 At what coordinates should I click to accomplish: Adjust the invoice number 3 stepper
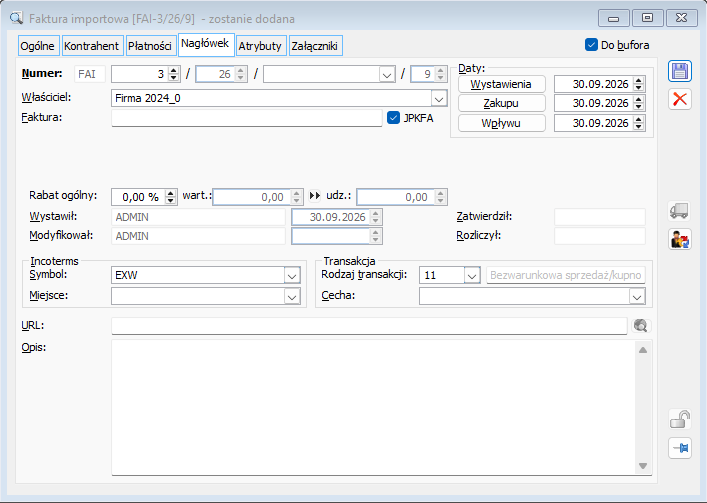[174, 74]
